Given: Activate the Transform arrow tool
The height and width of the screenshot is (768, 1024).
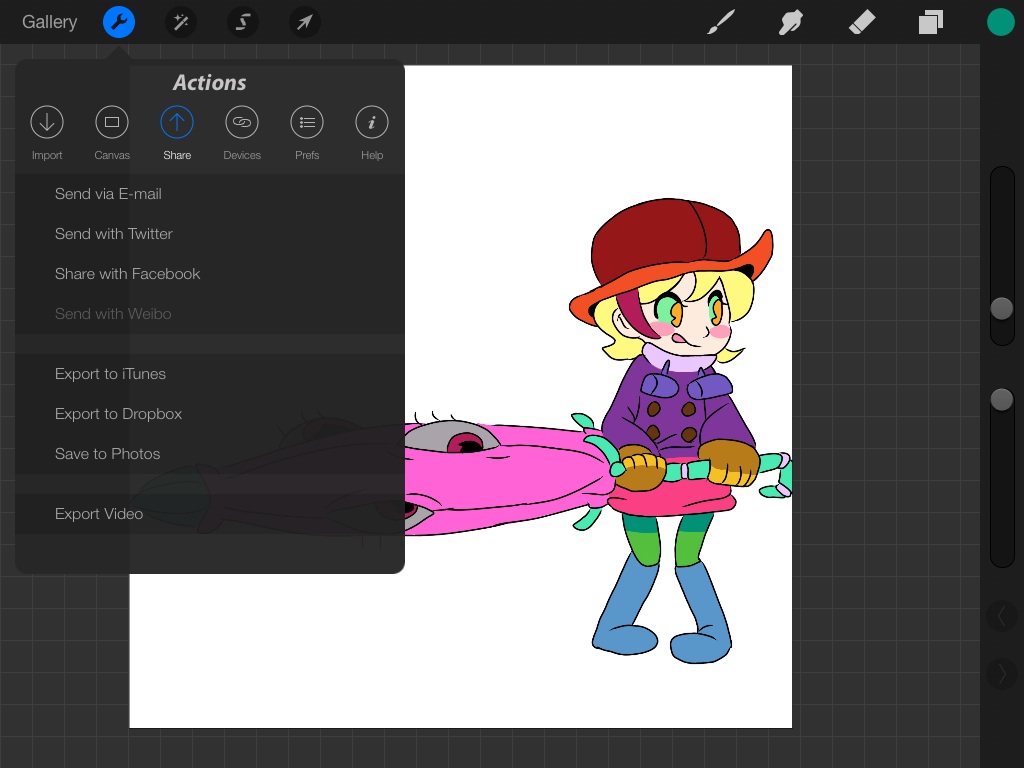Looking at the screenshot, I should pyautogui.click(x=305, y=22).
